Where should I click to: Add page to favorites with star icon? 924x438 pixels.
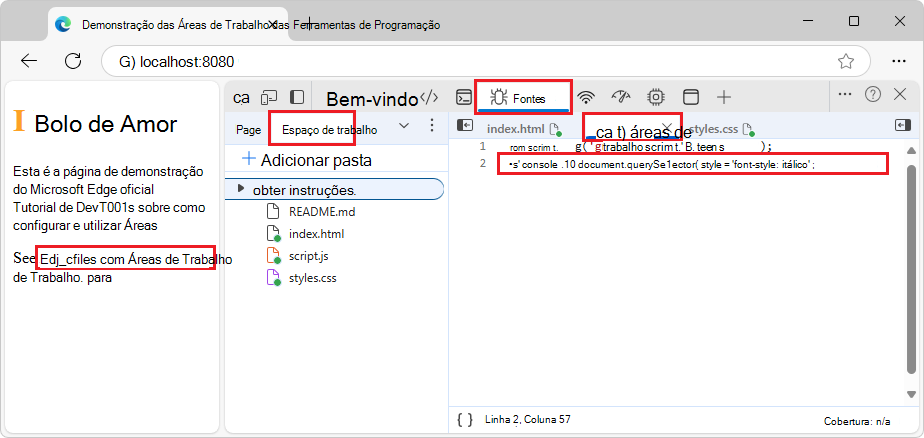pos(846,61)
